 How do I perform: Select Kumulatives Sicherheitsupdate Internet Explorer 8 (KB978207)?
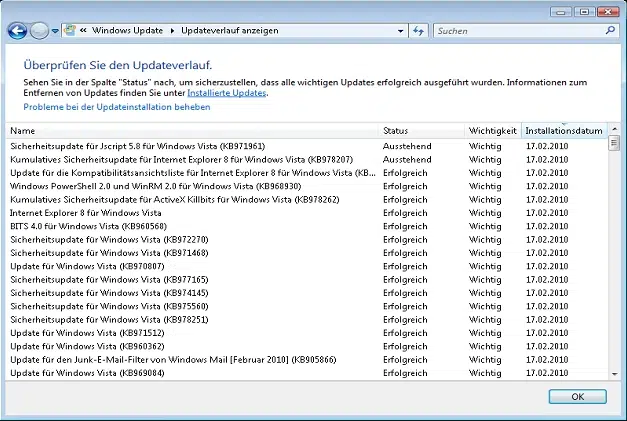307,160
